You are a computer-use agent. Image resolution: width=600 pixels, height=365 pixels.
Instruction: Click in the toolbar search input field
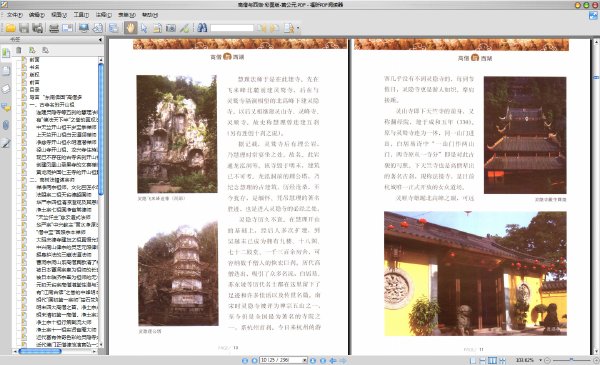[x=232, y=28]
